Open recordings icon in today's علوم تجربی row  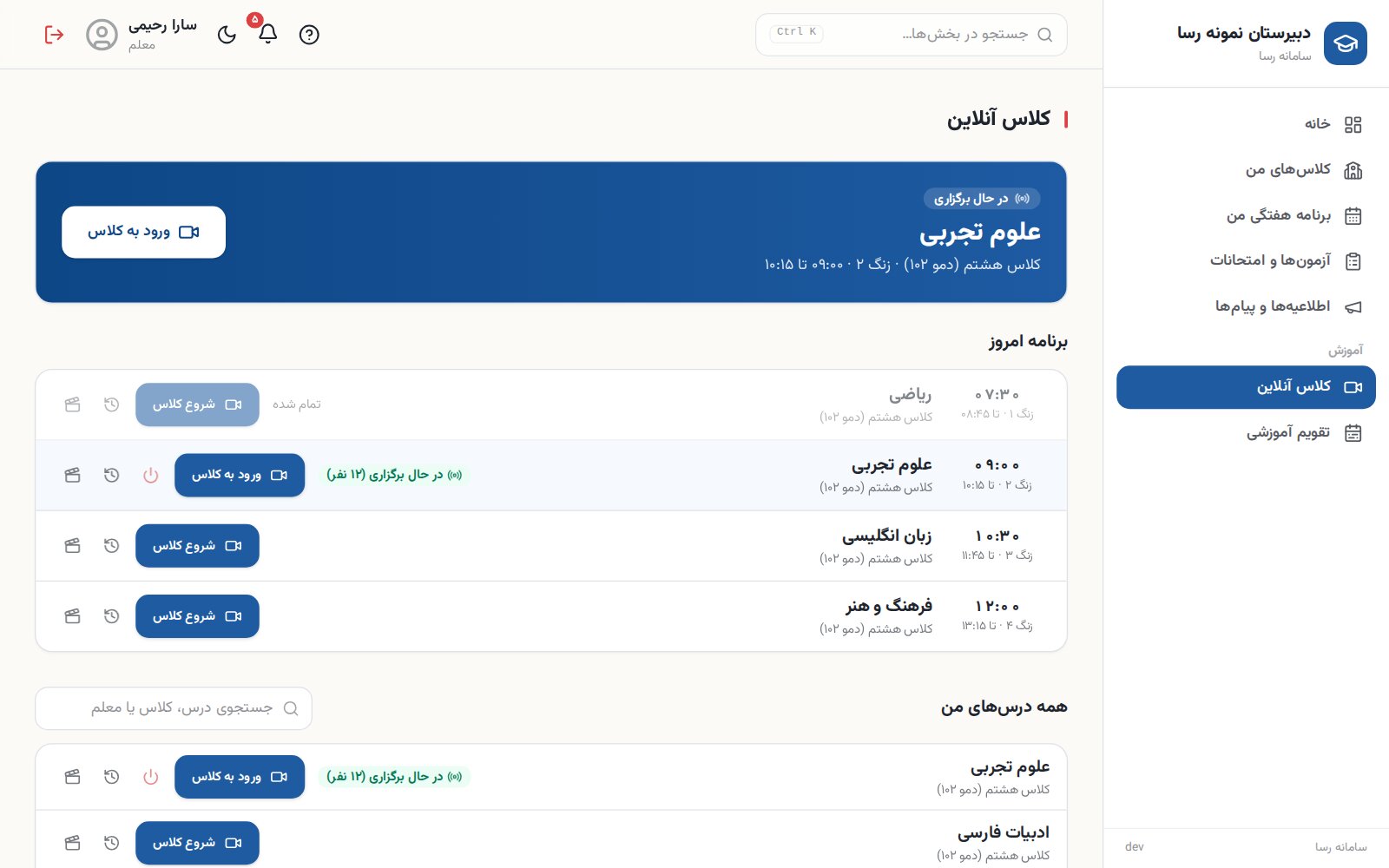coord(72,475)
